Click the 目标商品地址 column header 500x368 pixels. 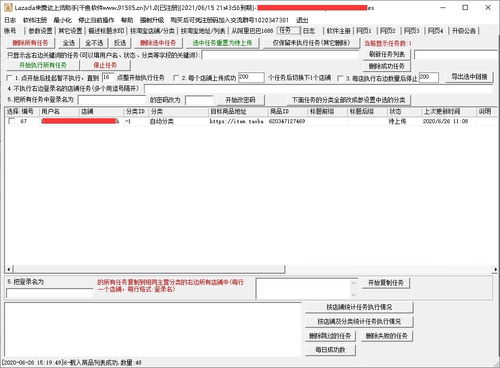pos(238,111)
